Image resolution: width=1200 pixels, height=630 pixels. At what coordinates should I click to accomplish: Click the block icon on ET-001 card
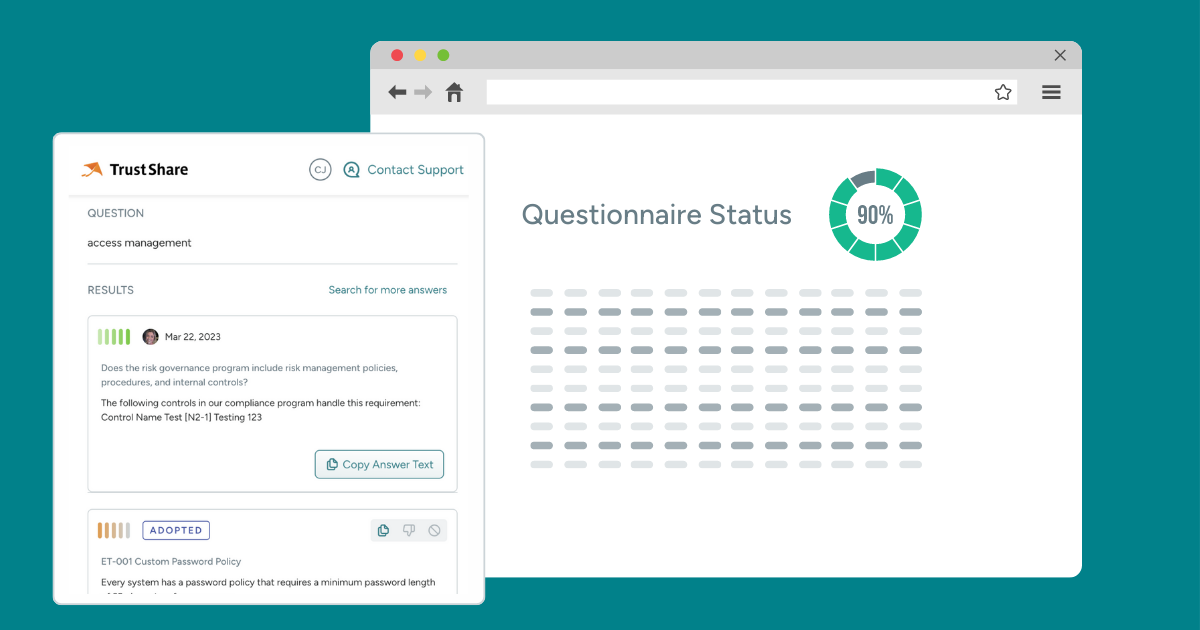(434, 530)
